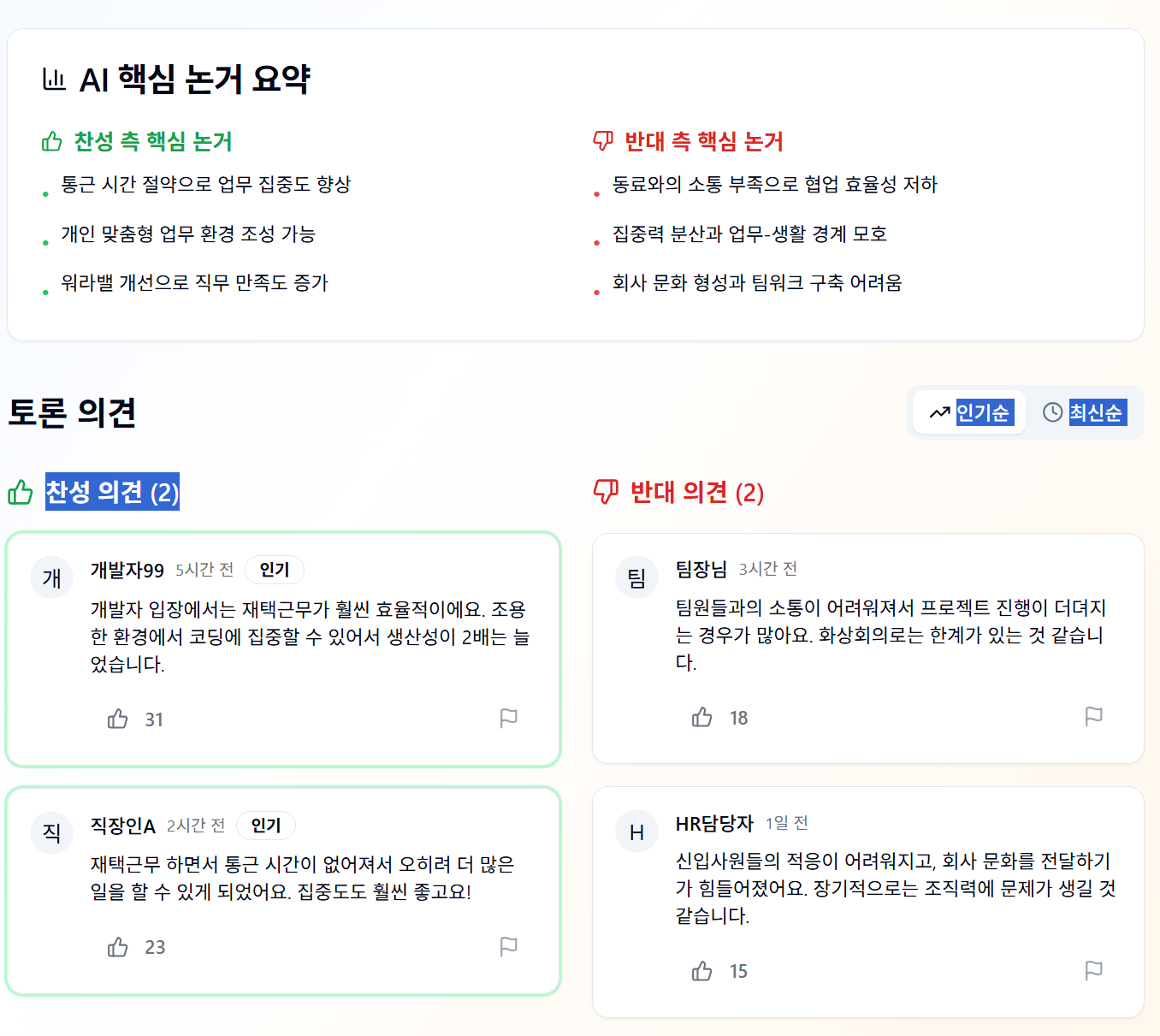Click the 찬성 측 핵심 논거 heading
This screenshot has height=1036, width=1160.
point(153,141)
